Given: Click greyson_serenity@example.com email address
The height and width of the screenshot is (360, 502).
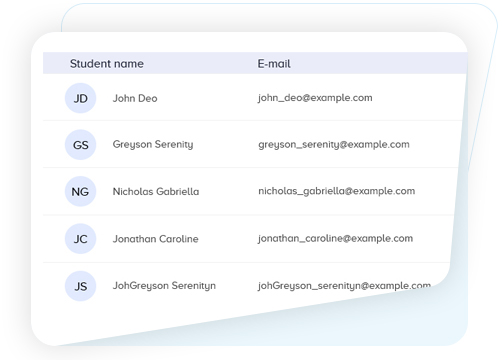Looking at the screenshot, I should coord(334,145).
